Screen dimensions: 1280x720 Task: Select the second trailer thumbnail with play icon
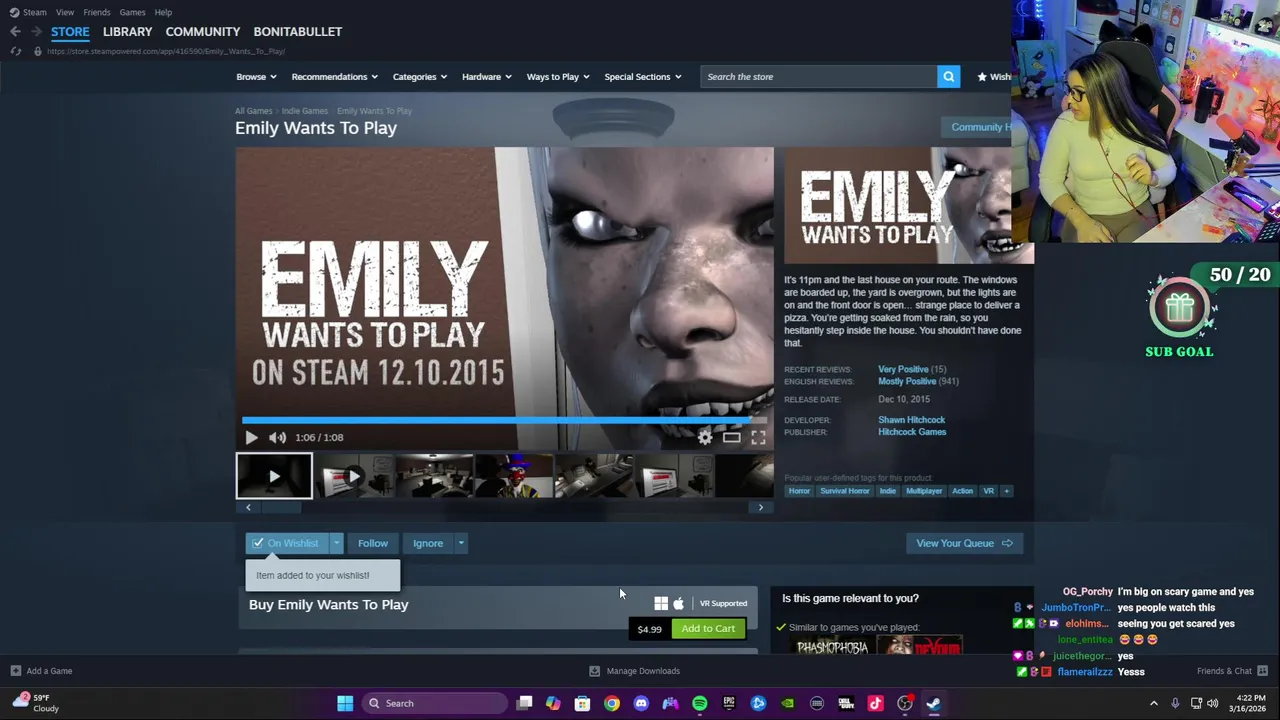tap(354, 476)
